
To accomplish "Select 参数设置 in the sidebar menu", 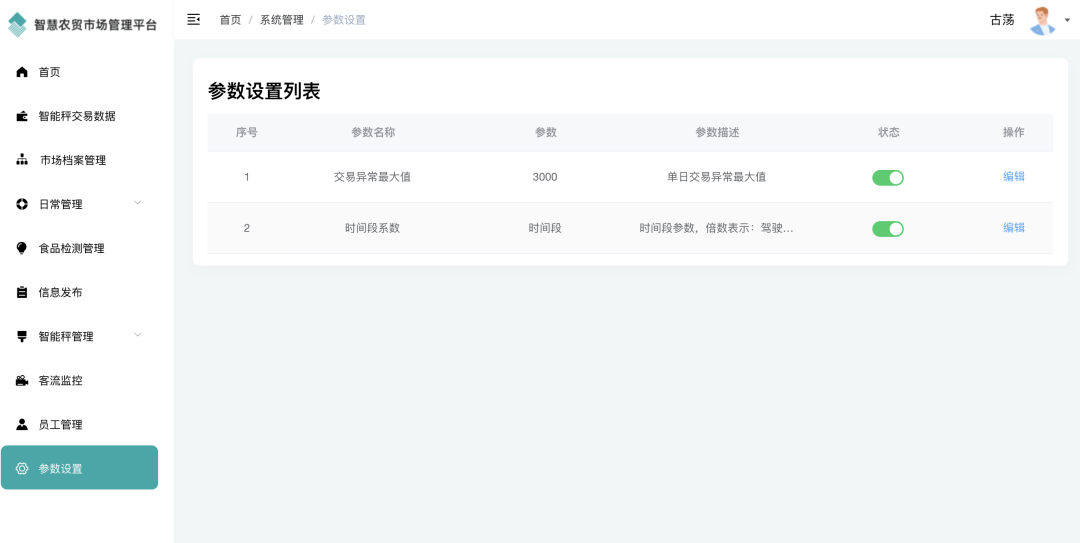I will (x=79, y=468).
